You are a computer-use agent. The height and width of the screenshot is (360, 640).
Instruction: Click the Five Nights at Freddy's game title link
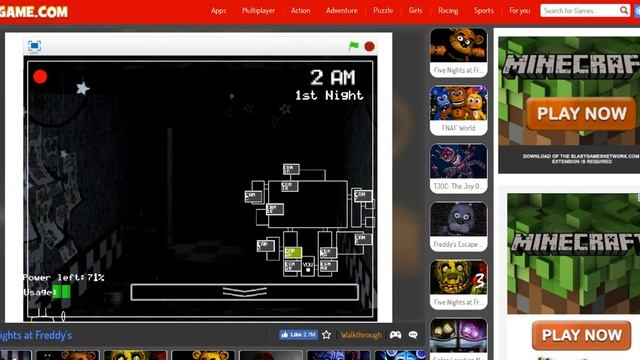click(x=36, y=336)
